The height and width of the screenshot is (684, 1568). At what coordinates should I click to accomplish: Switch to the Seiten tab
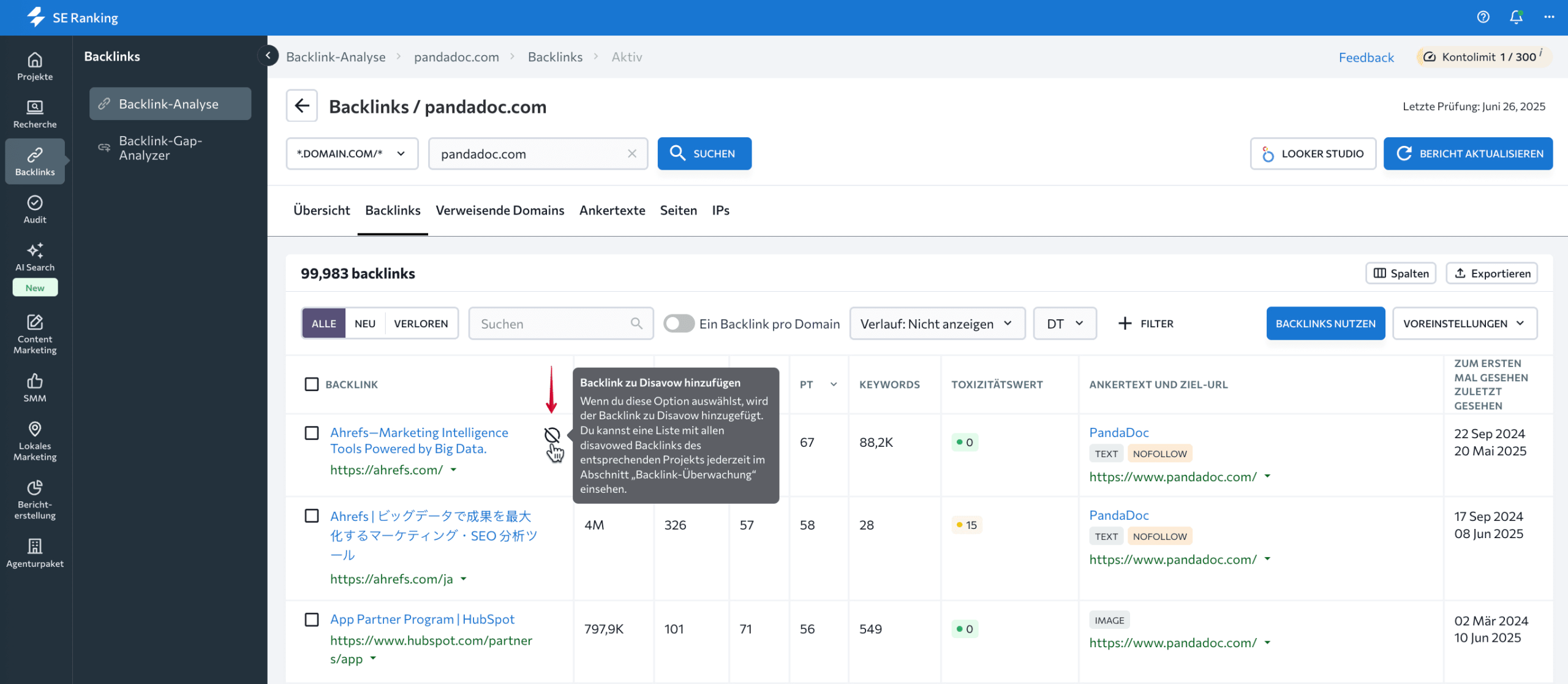678,210
